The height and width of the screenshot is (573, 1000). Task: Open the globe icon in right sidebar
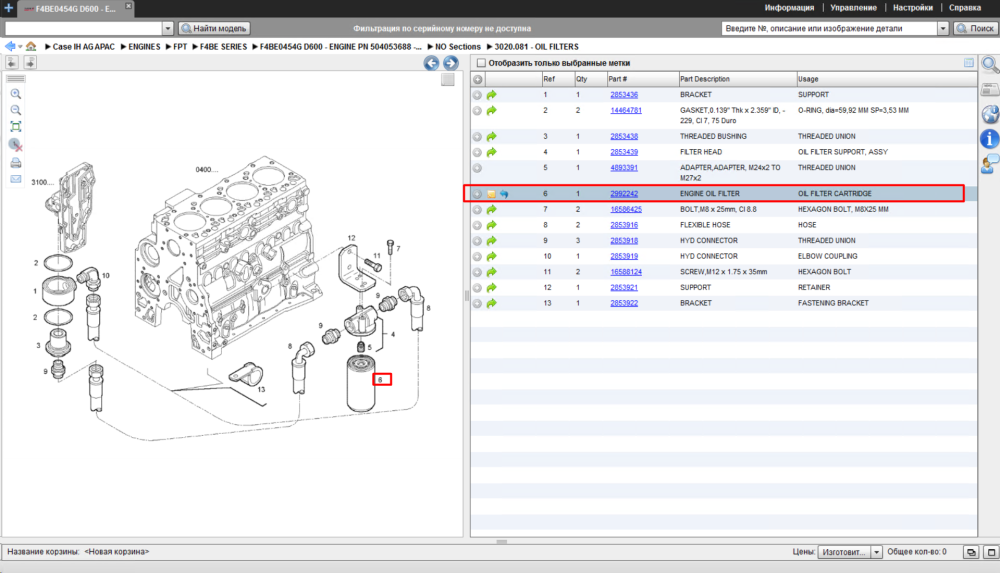(x=990, y=114)
